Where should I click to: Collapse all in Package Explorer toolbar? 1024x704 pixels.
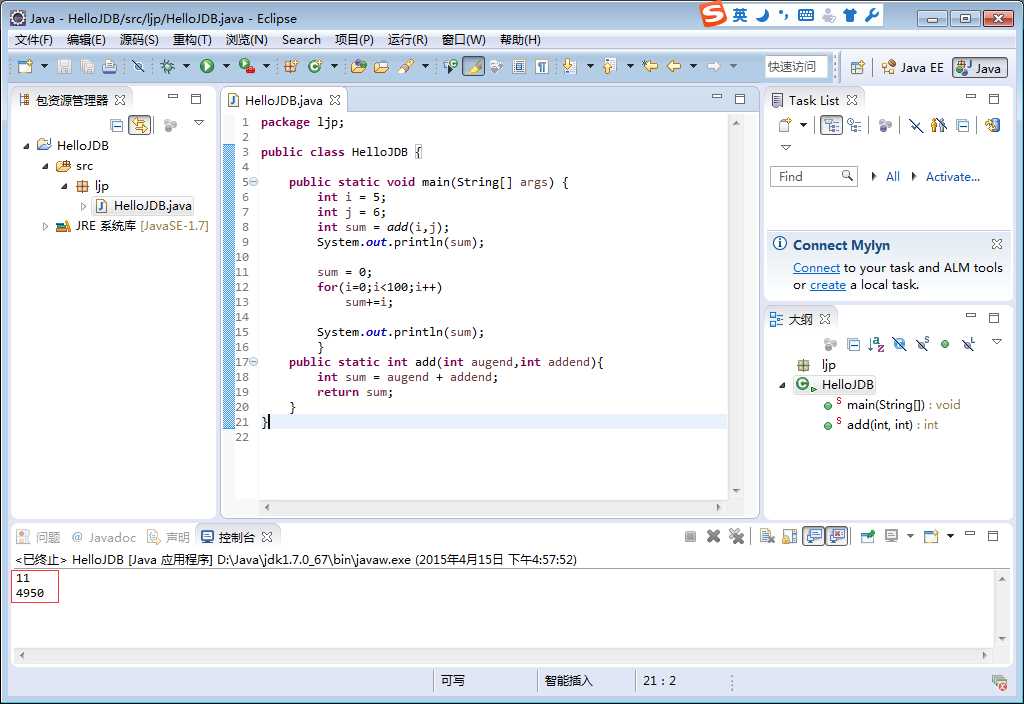pos(117,125)
